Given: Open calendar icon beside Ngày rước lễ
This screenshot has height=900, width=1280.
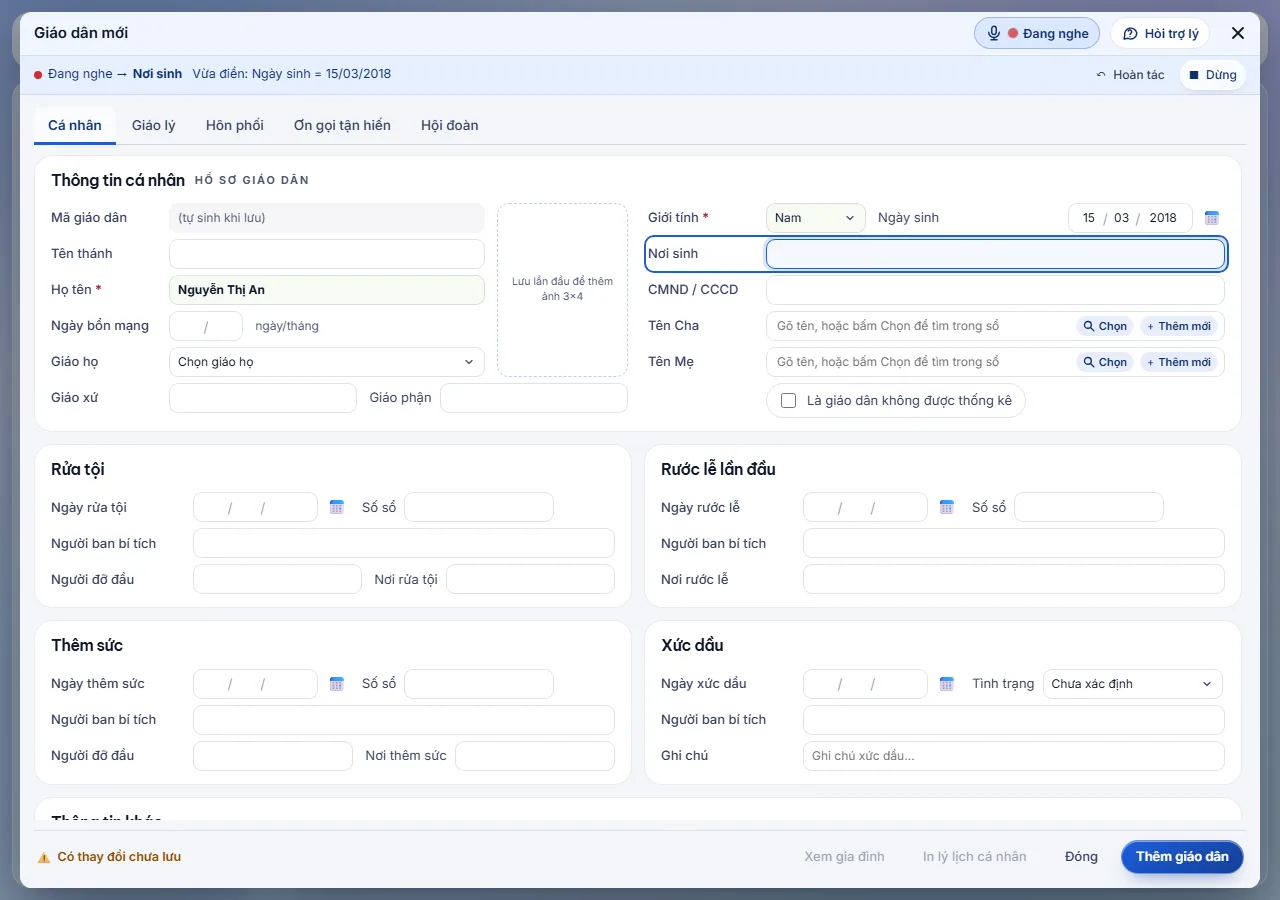Looking at the screenshot, I should 947,507.
